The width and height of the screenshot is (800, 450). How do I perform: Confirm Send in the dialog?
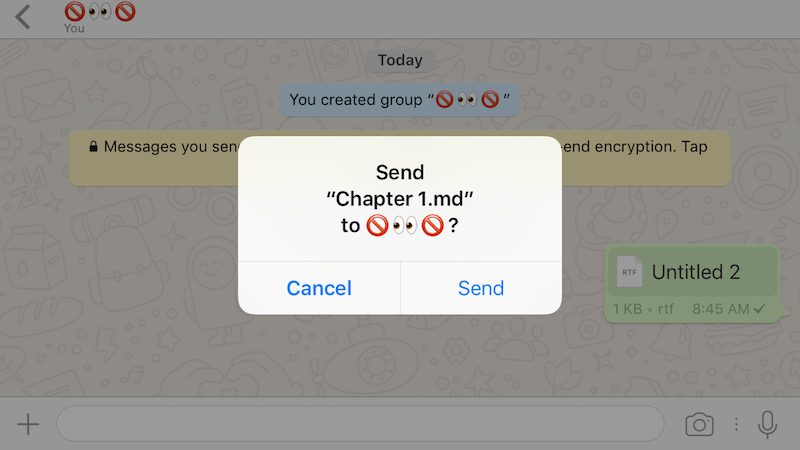[x=481, y=288]
